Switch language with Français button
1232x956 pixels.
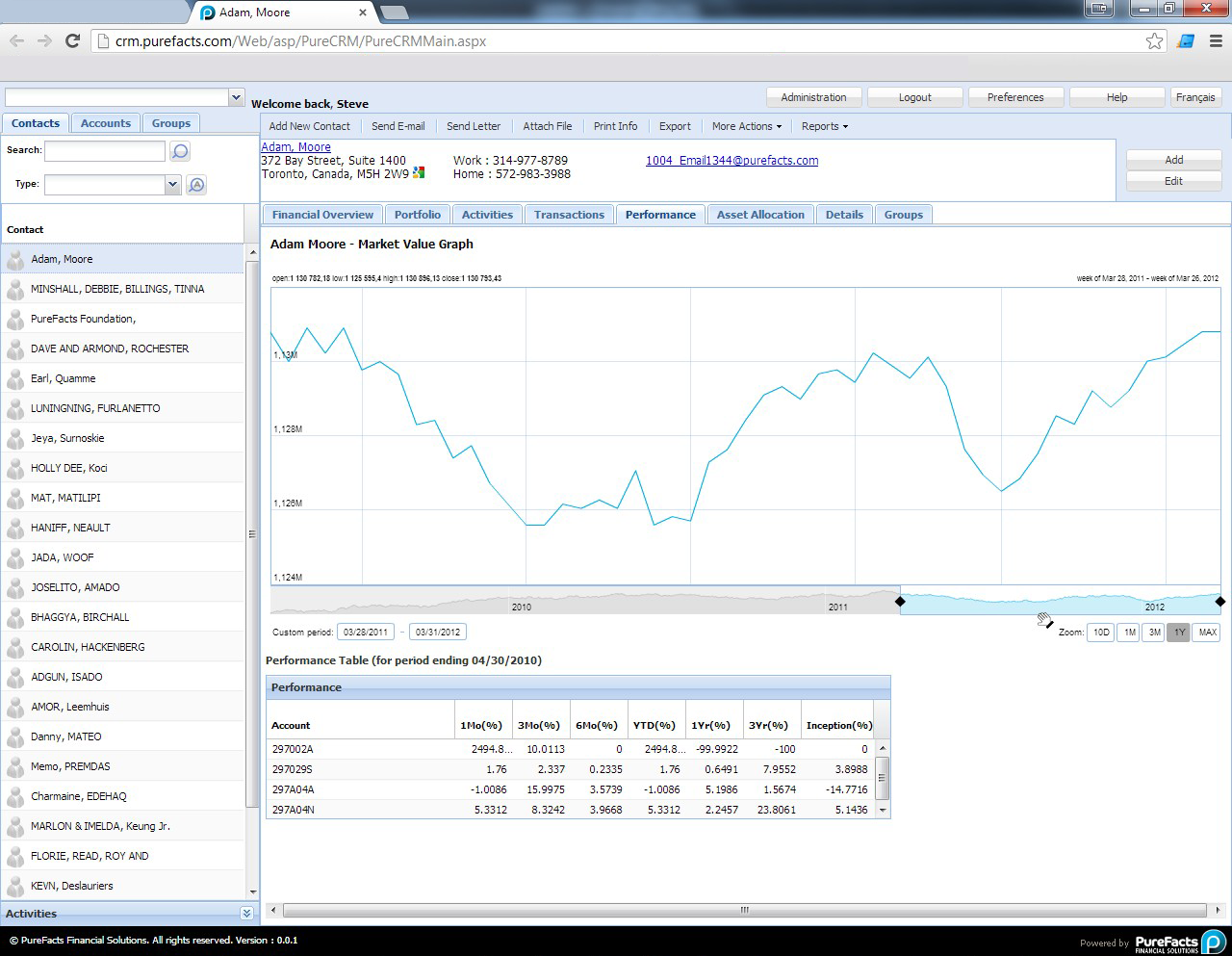click(x=1195, y=97)
